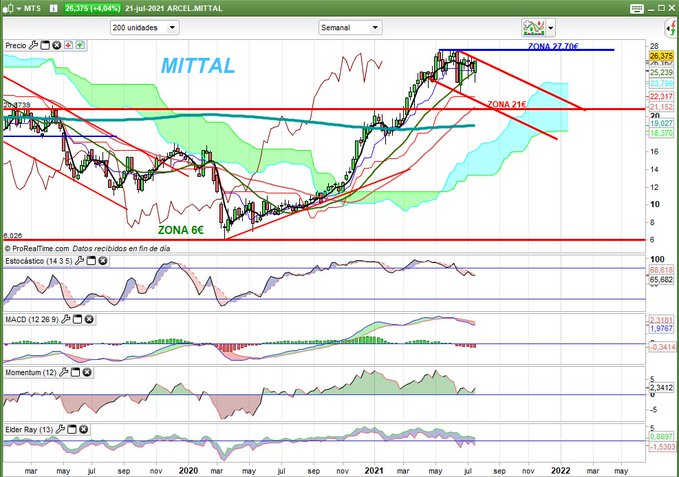Click the Momentum panel window icon
679x477 pixels.
tap(75, 372)
